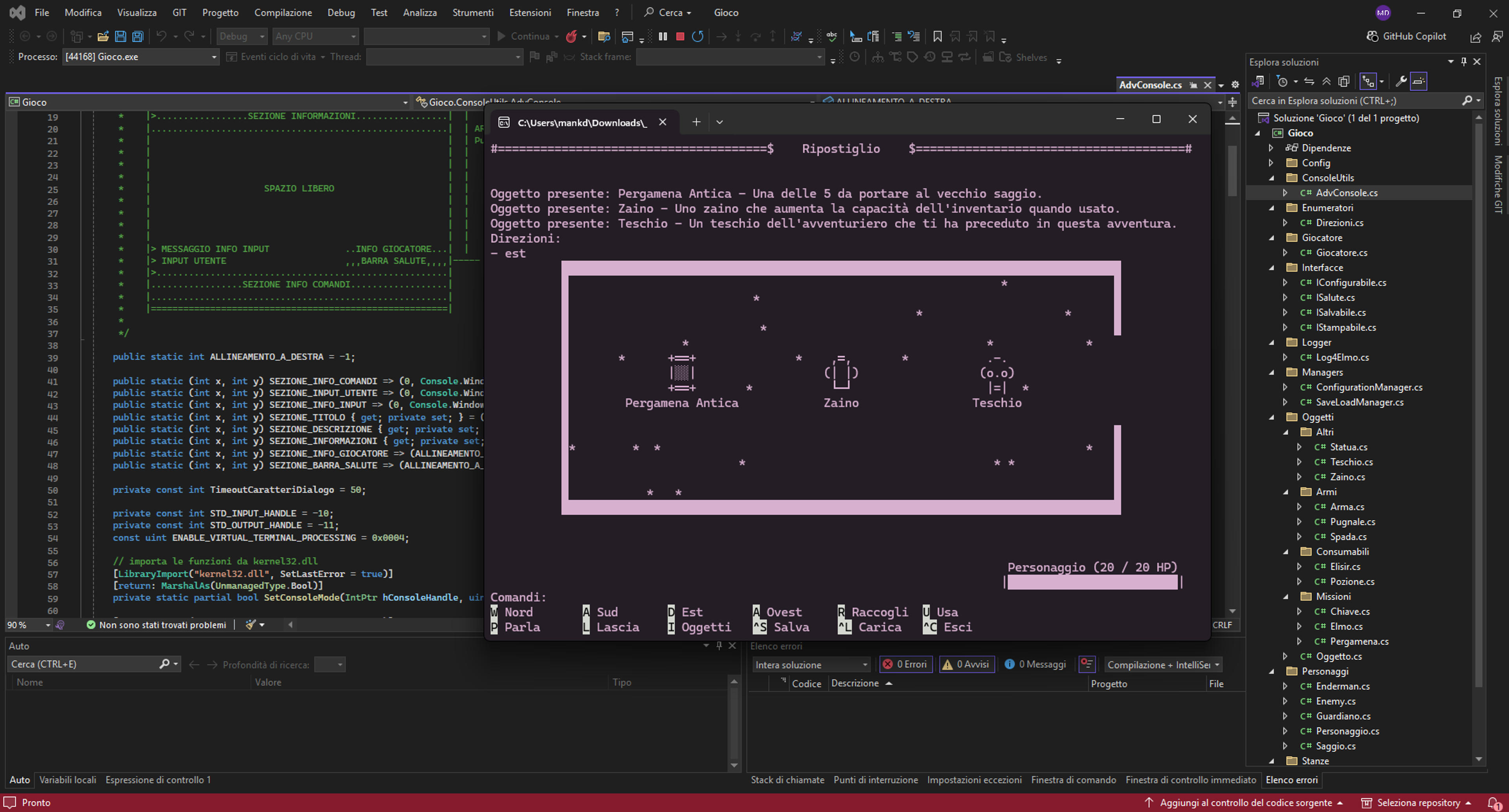Click the Live Share icon beside Copilot
The height and width of the screenshot is (812, 1509).
pos(1476,37)
